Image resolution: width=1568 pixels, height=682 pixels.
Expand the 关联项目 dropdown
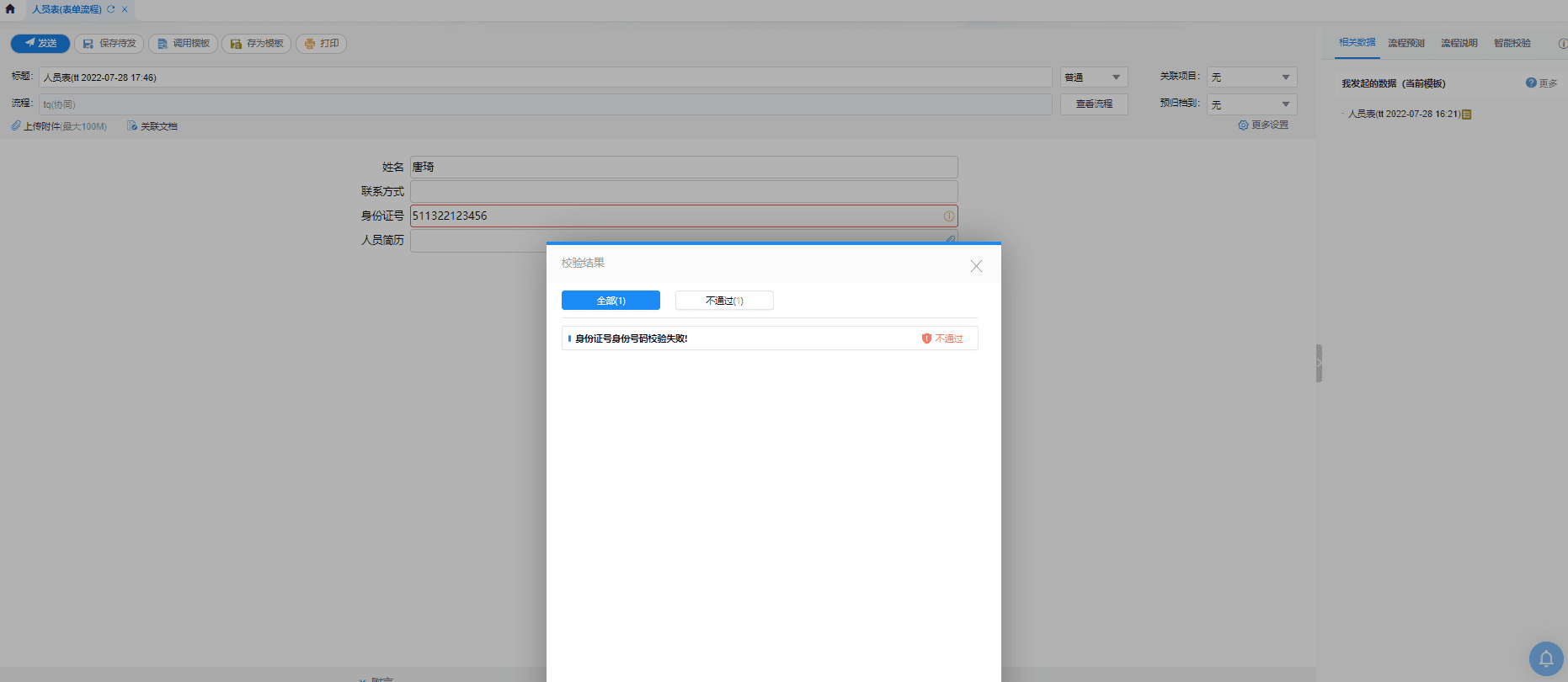click(x=1252, y=77)
